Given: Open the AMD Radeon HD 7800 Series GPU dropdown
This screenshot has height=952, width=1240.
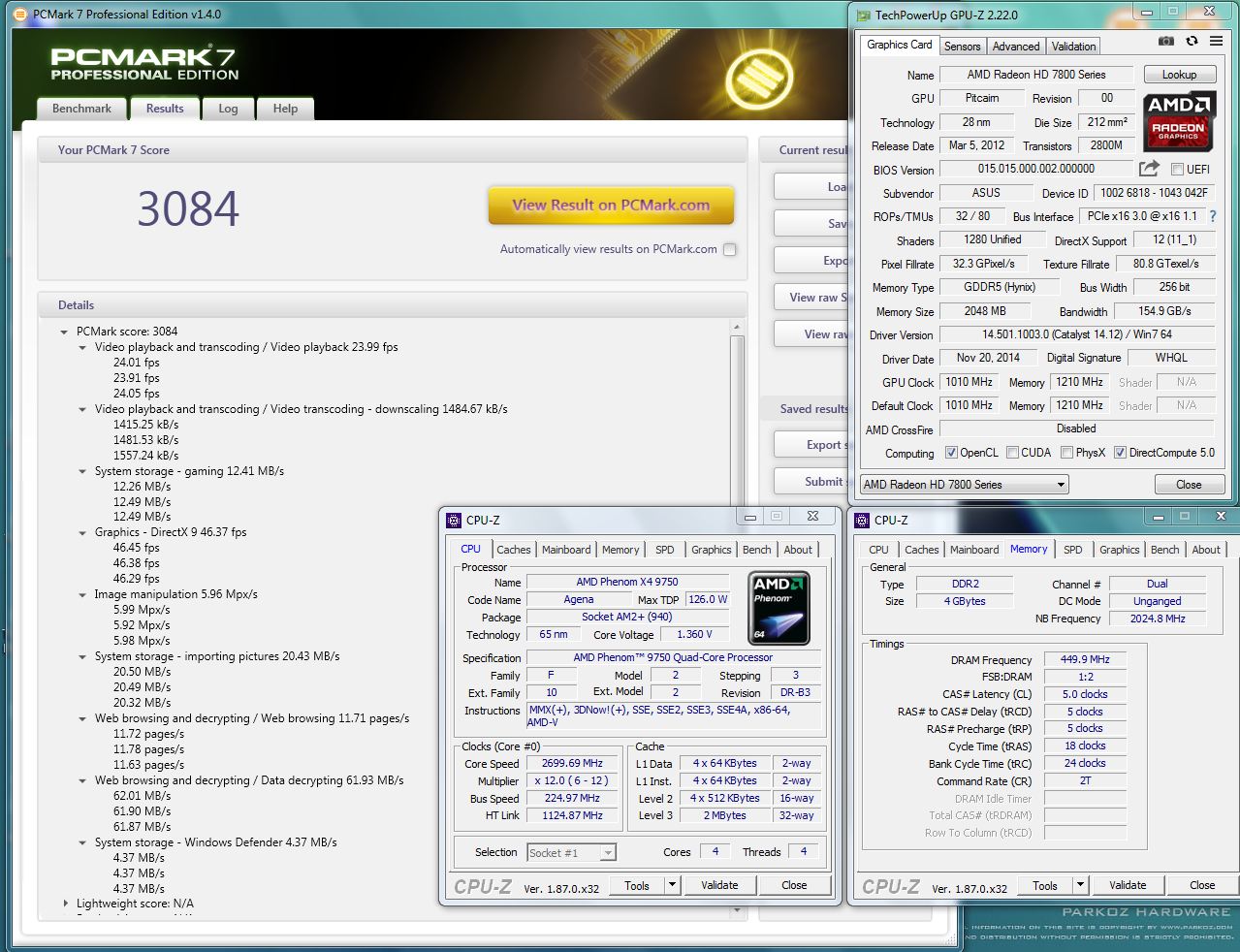Looking at the screenshot, I should coord(964,485).
